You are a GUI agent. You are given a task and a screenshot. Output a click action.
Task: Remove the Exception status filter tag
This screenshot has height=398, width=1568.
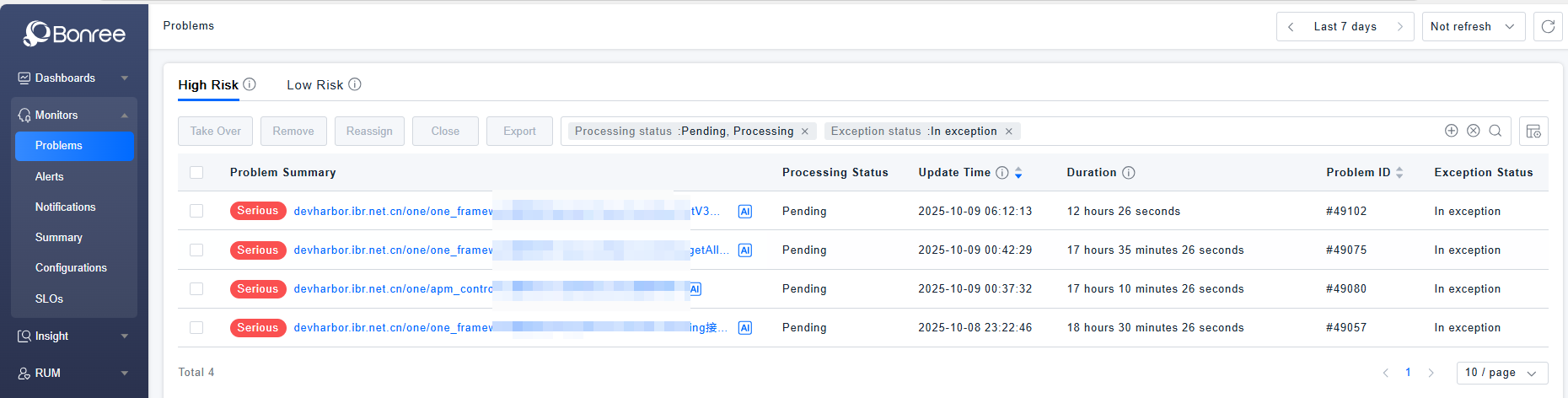(x=1008, y=132)
